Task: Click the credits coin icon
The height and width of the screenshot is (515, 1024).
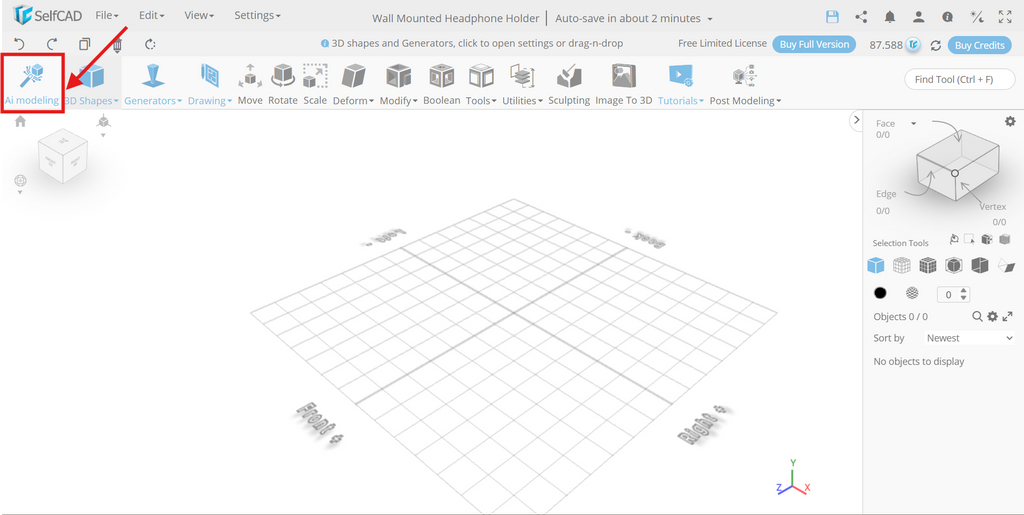Action: tap(914, 45)
